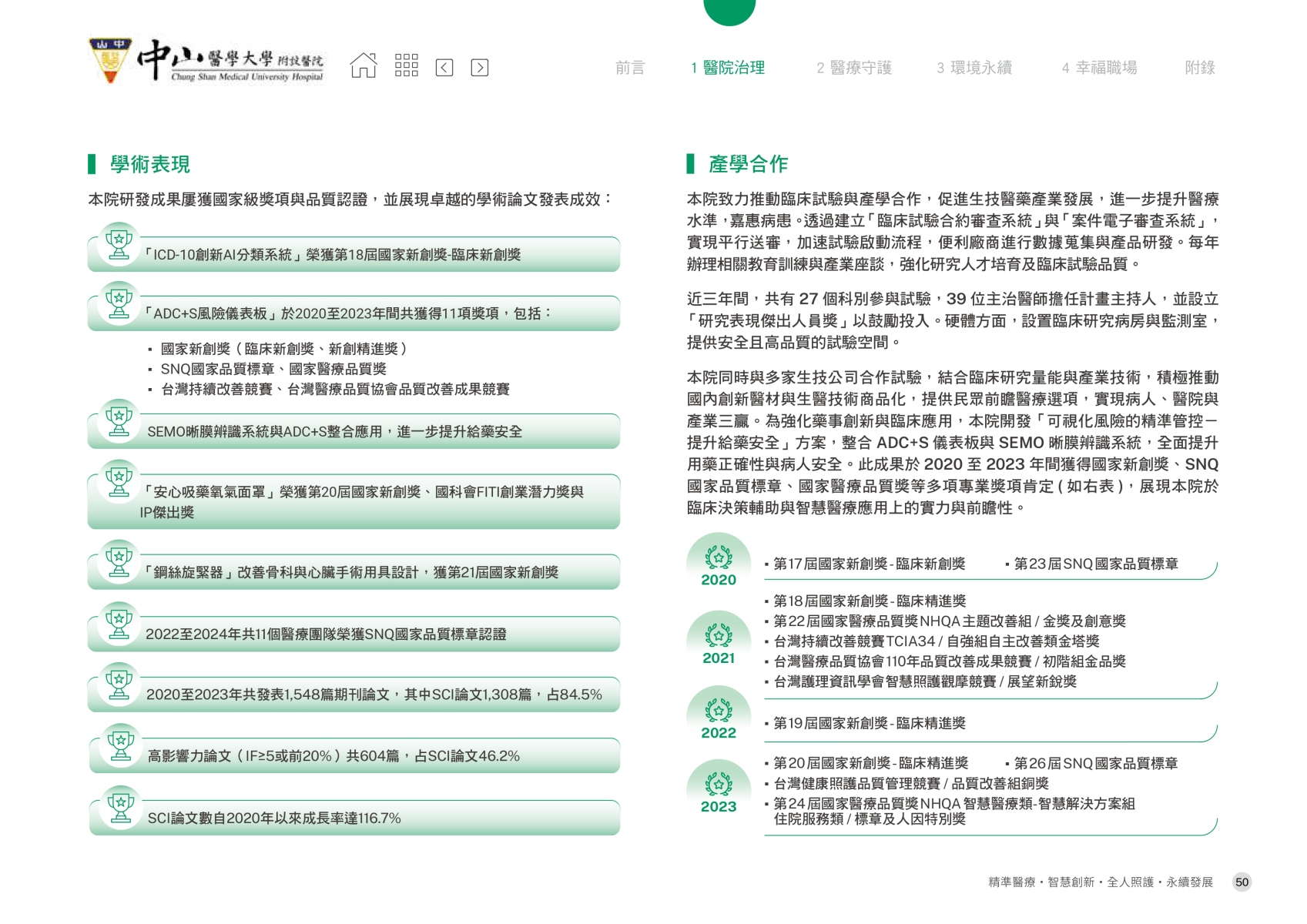Click the 學術表現 section heading

(x=149, y=164)
